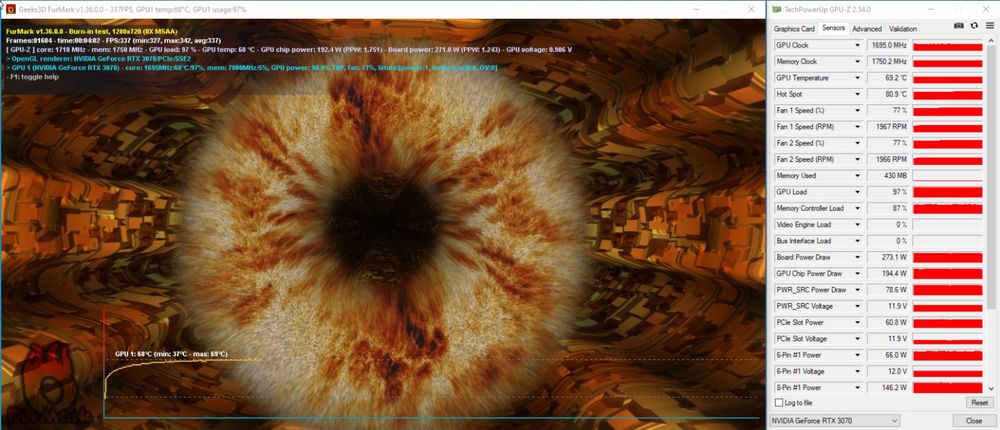Click the OpenGL renderer line in FurMark

pos(98,58)
